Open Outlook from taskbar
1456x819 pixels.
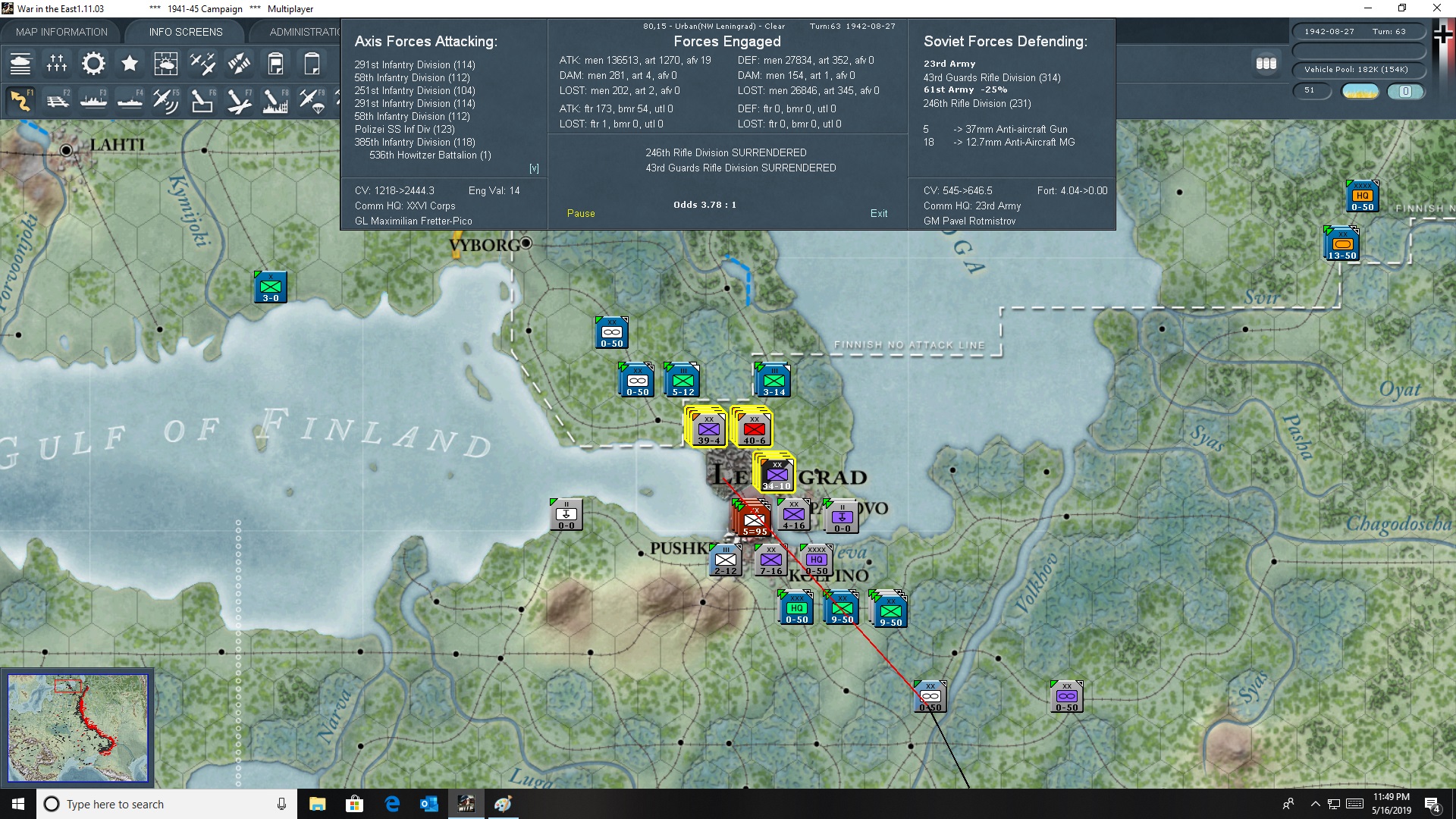click(x=429, y=804)
